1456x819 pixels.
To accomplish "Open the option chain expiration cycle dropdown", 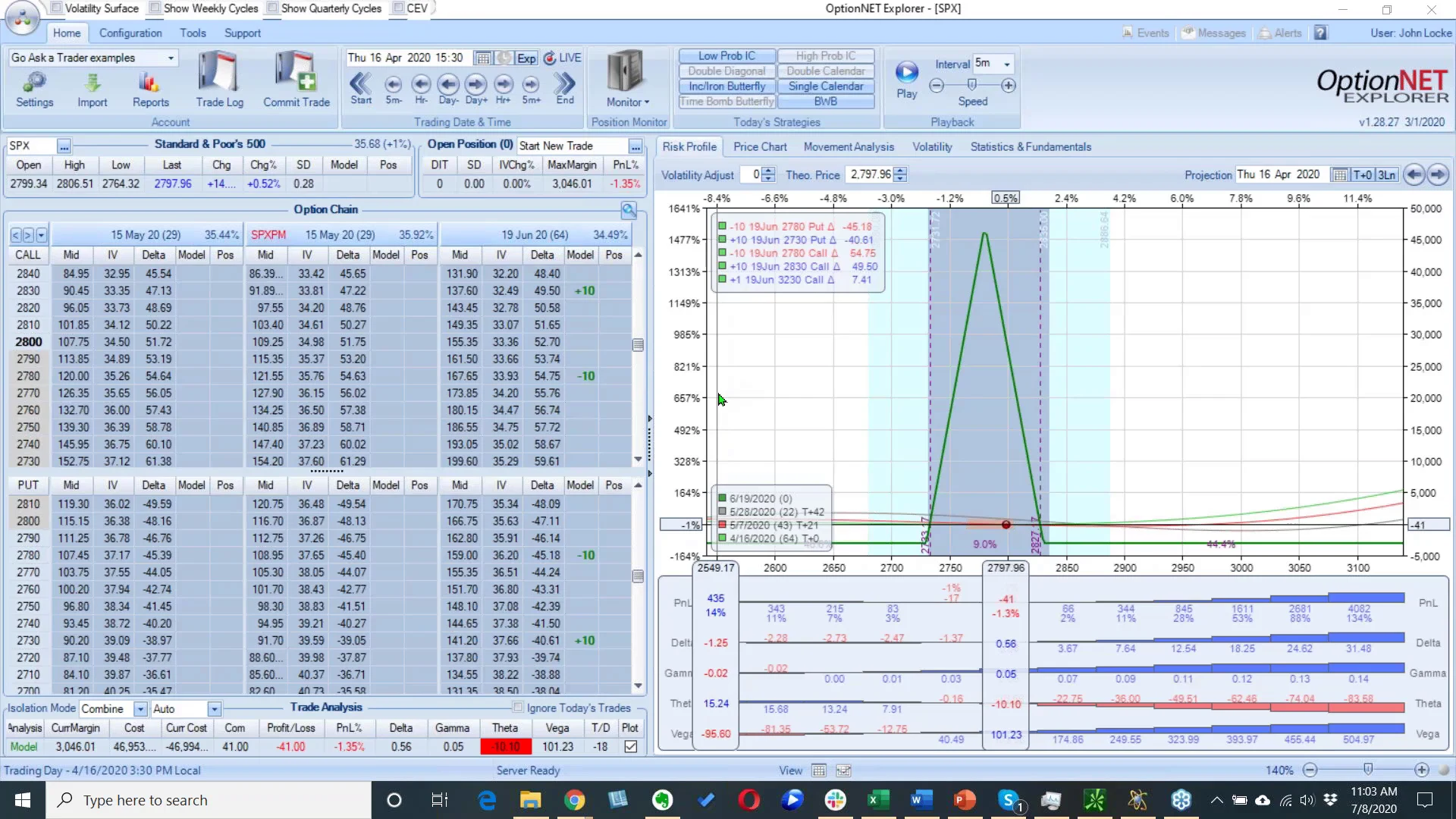I will pos(41,236).
